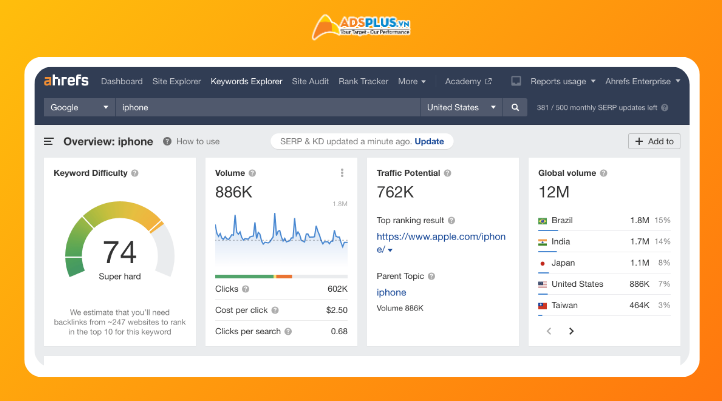Expand the More menu

coord(411,81)
